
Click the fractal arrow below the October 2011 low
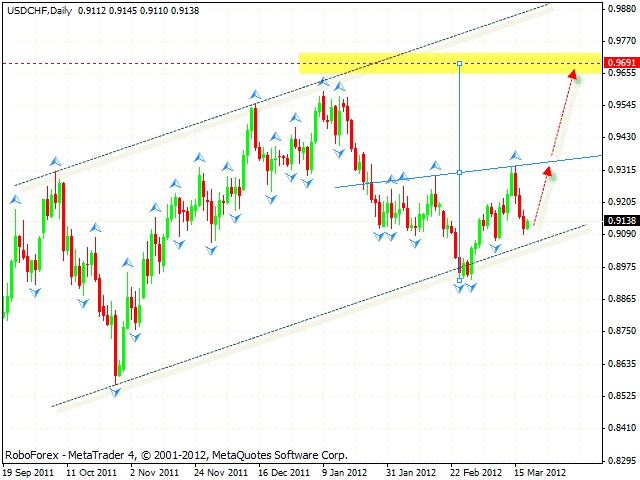tap(116, 392)
